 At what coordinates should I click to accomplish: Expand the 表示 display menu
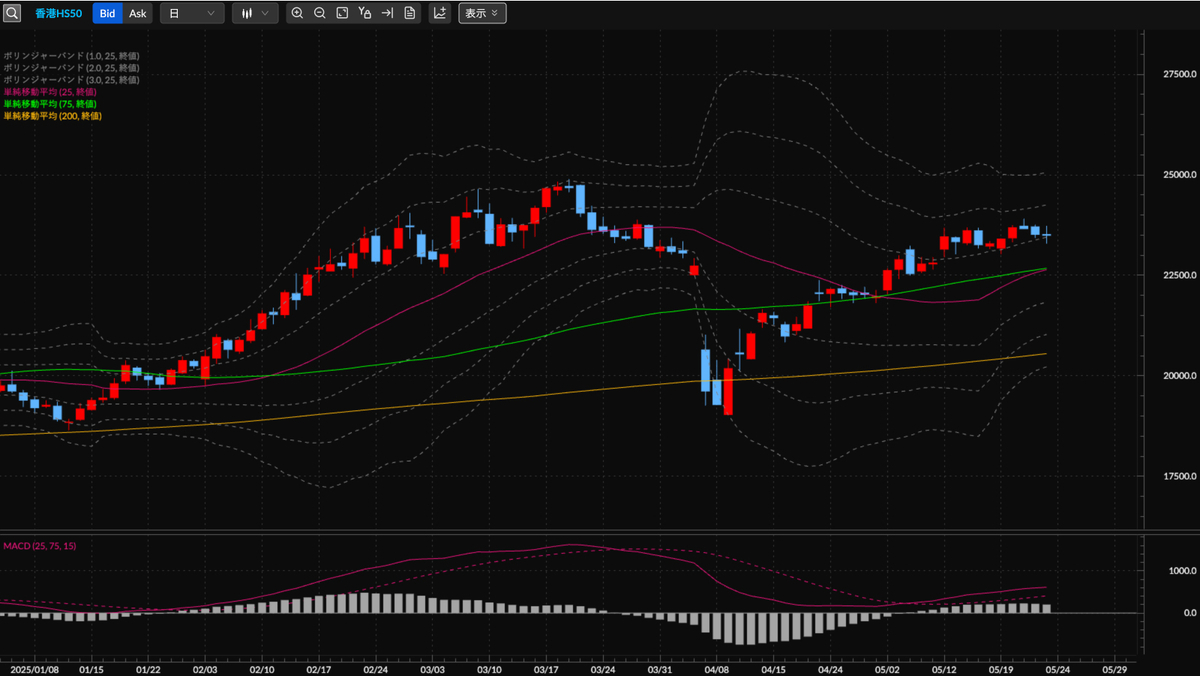click(482, 13)
